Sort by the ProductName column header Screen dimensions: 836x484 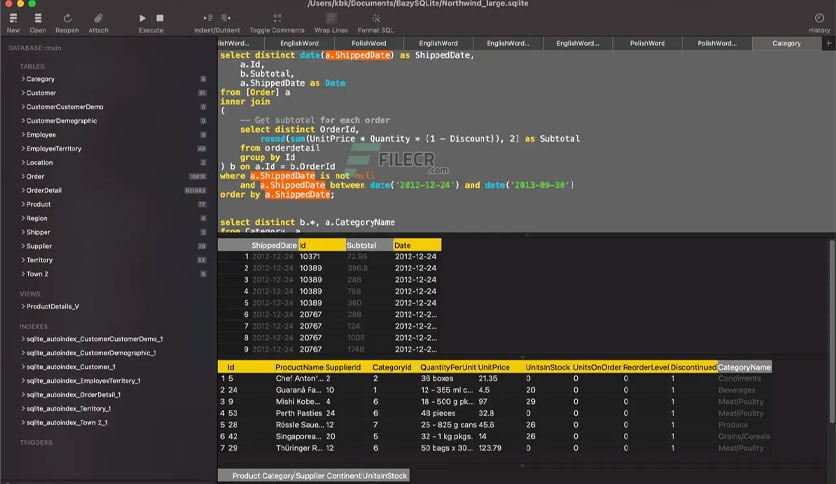pos(299,367)
